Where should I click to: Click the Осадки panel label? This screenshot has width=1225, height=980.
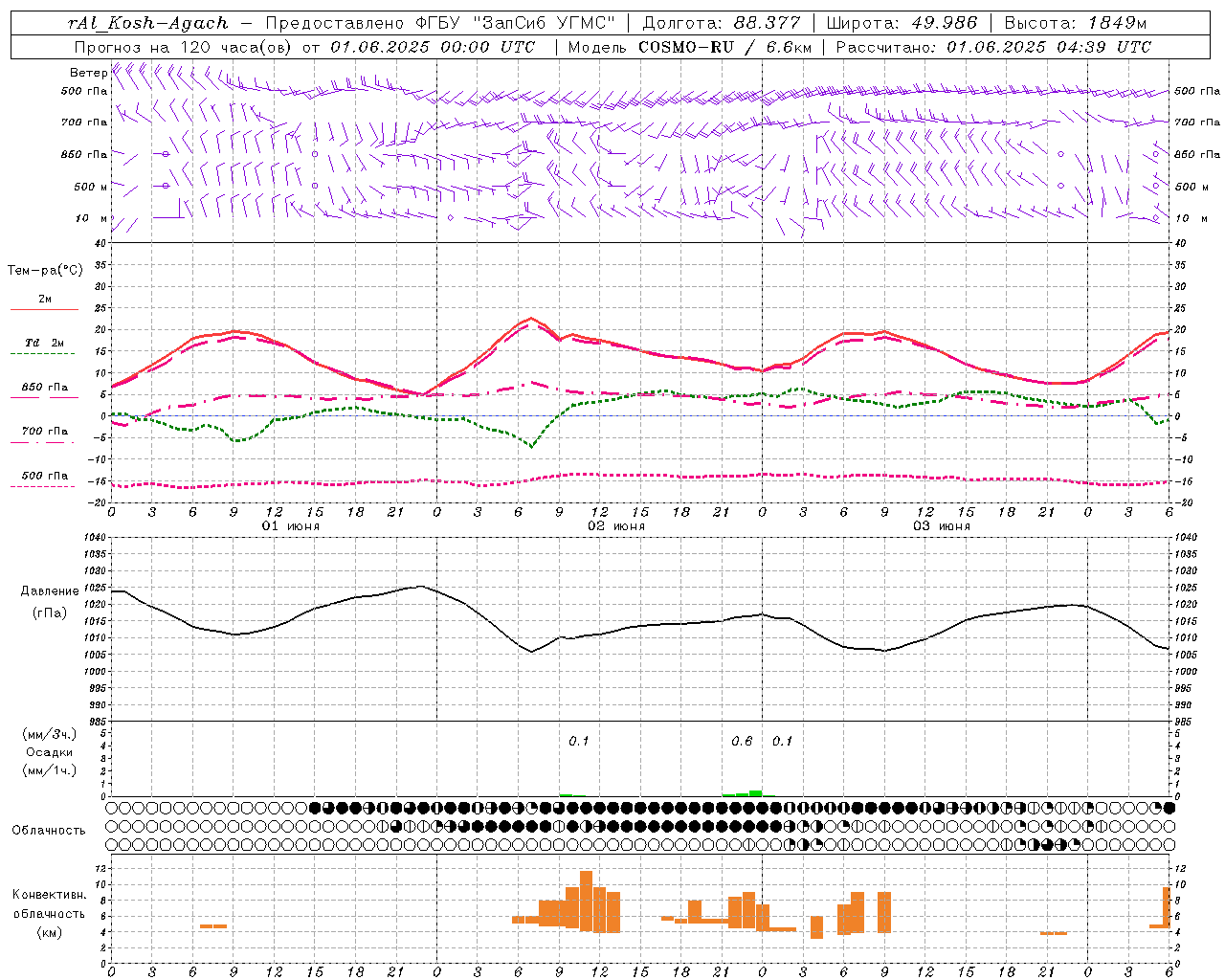pos(50,752)
